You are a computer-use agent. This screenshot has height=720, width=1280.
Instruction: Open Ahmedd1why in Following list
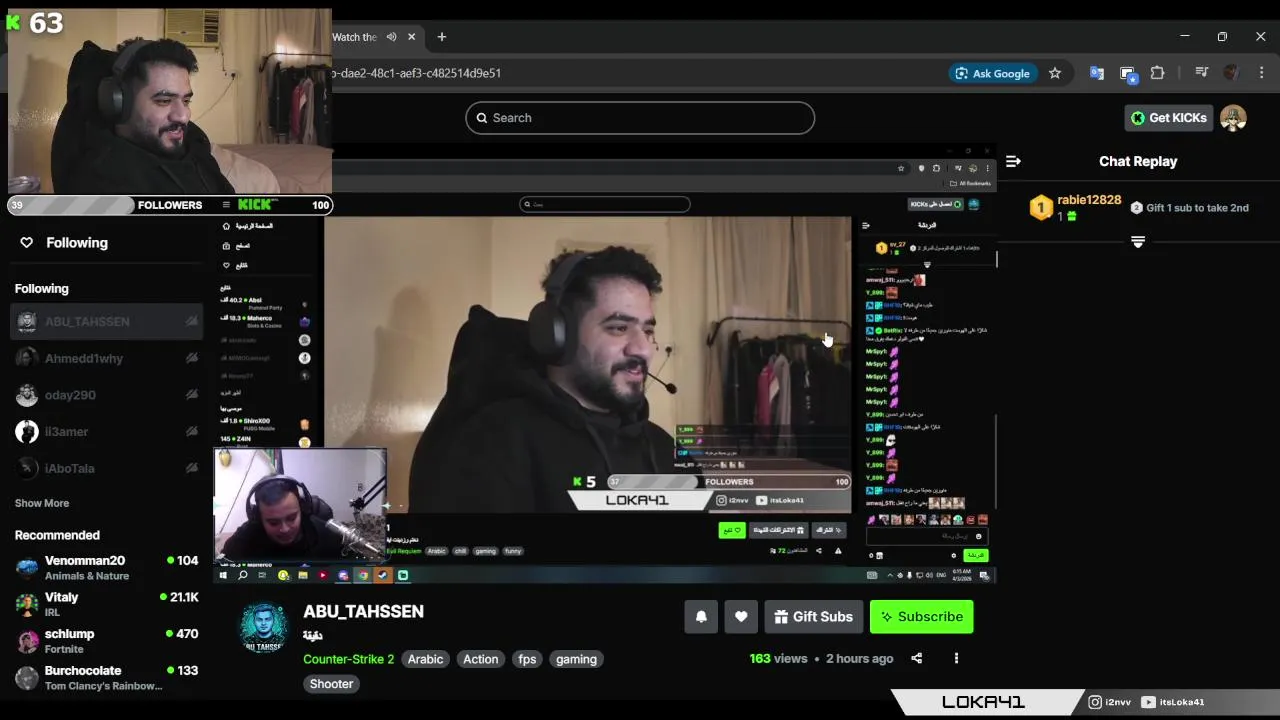[x=106, y=358]
